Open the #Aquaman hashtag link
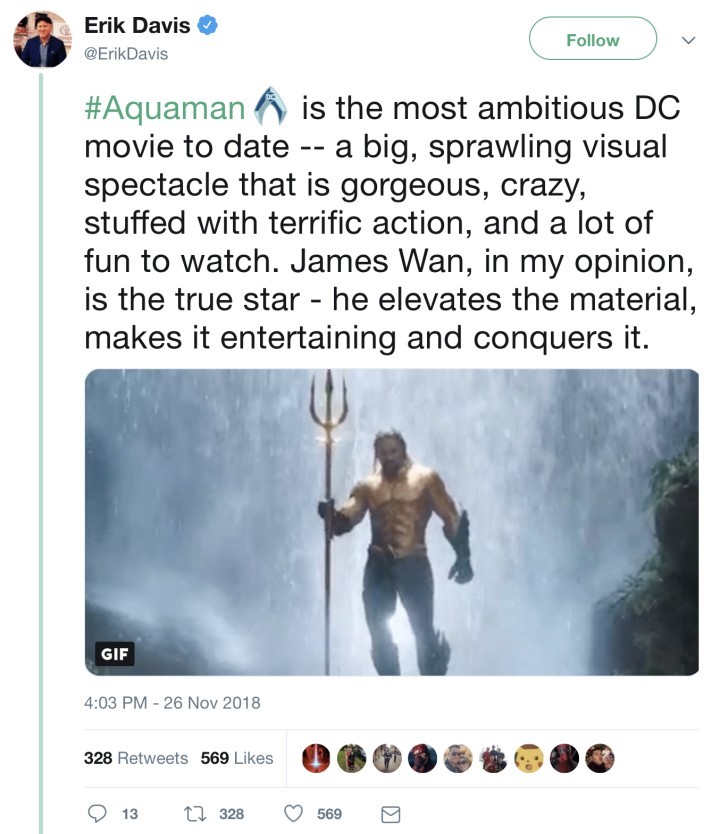720x834 pixels. click(165, 108)
